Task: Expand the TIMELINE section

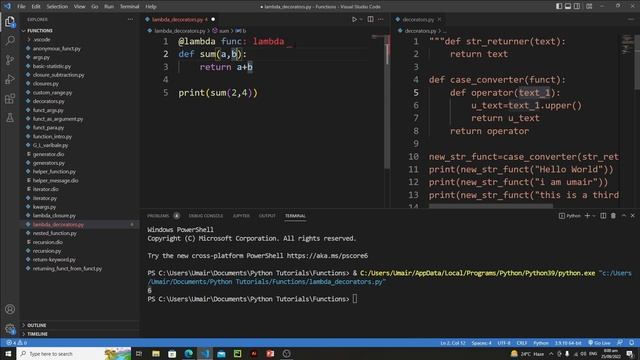Action: (x=37, y=334)
